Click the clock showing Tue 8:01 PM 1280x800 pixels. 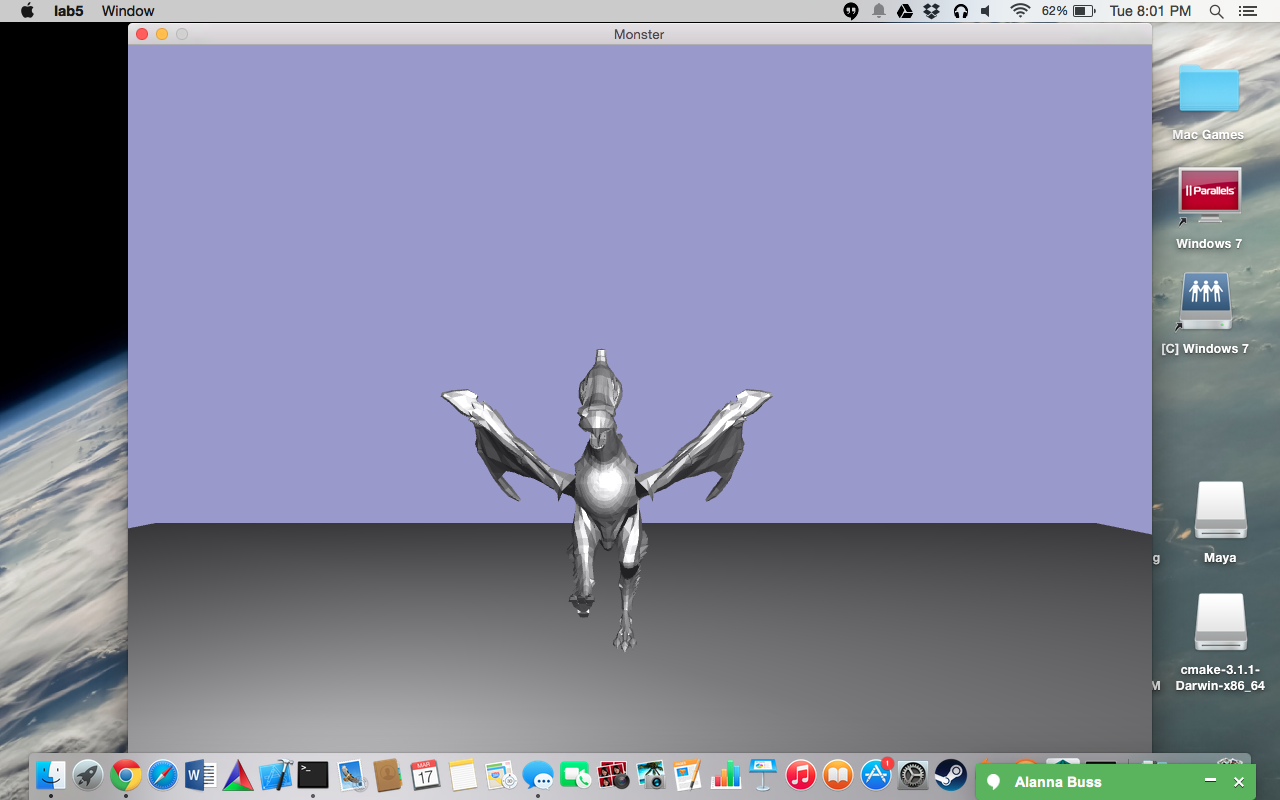tap(1151, 11)
